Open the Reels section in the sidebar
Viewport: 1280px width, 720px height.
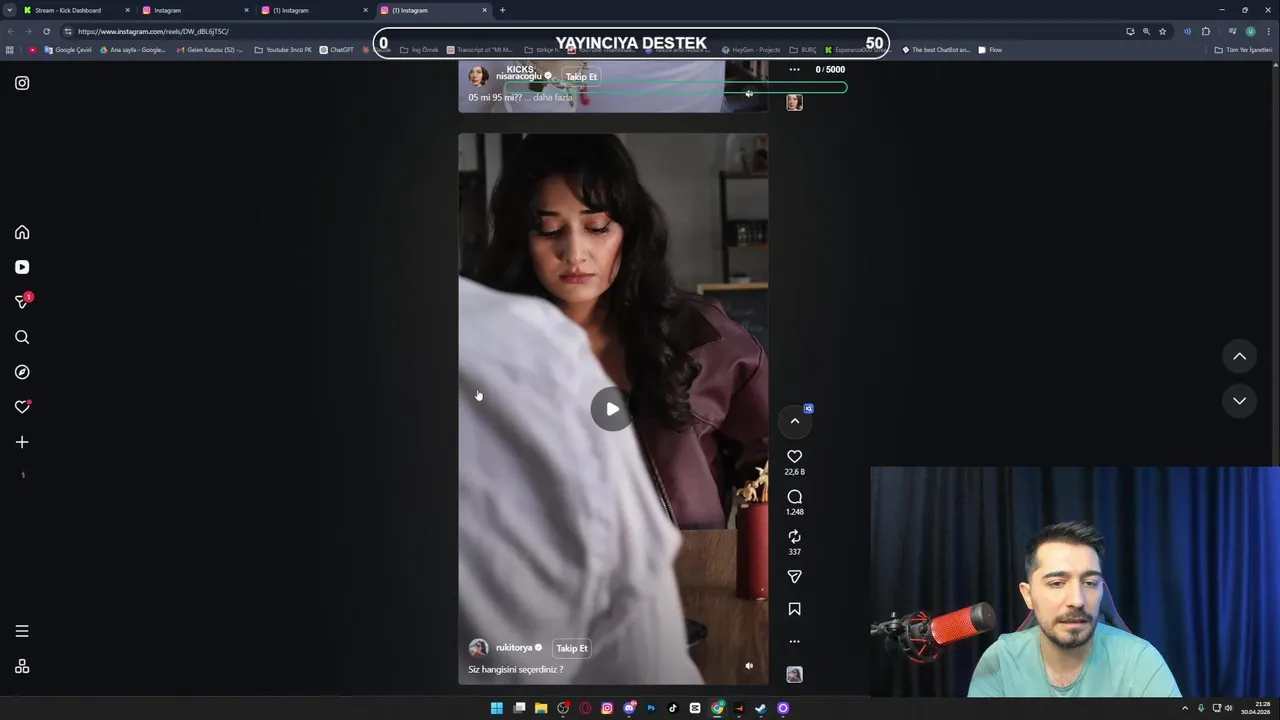[x=22, y=267]
